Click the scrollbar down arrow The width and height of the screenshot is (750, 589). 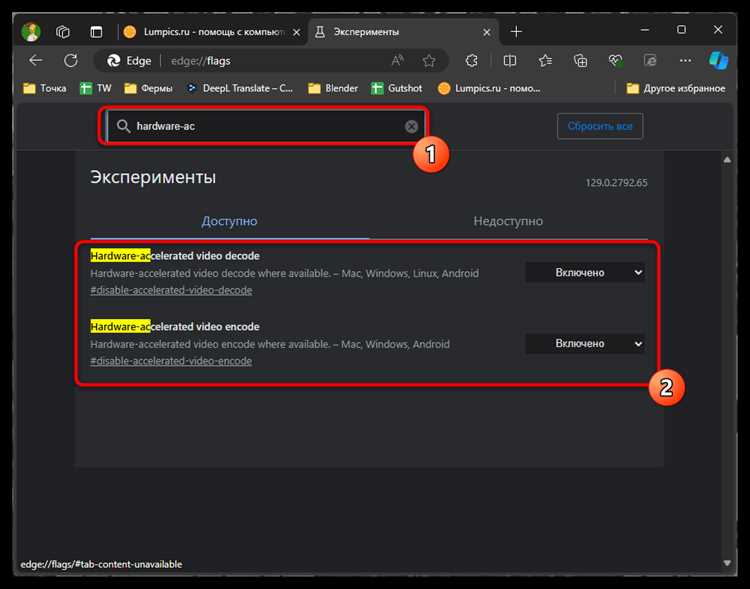(727, 564)
